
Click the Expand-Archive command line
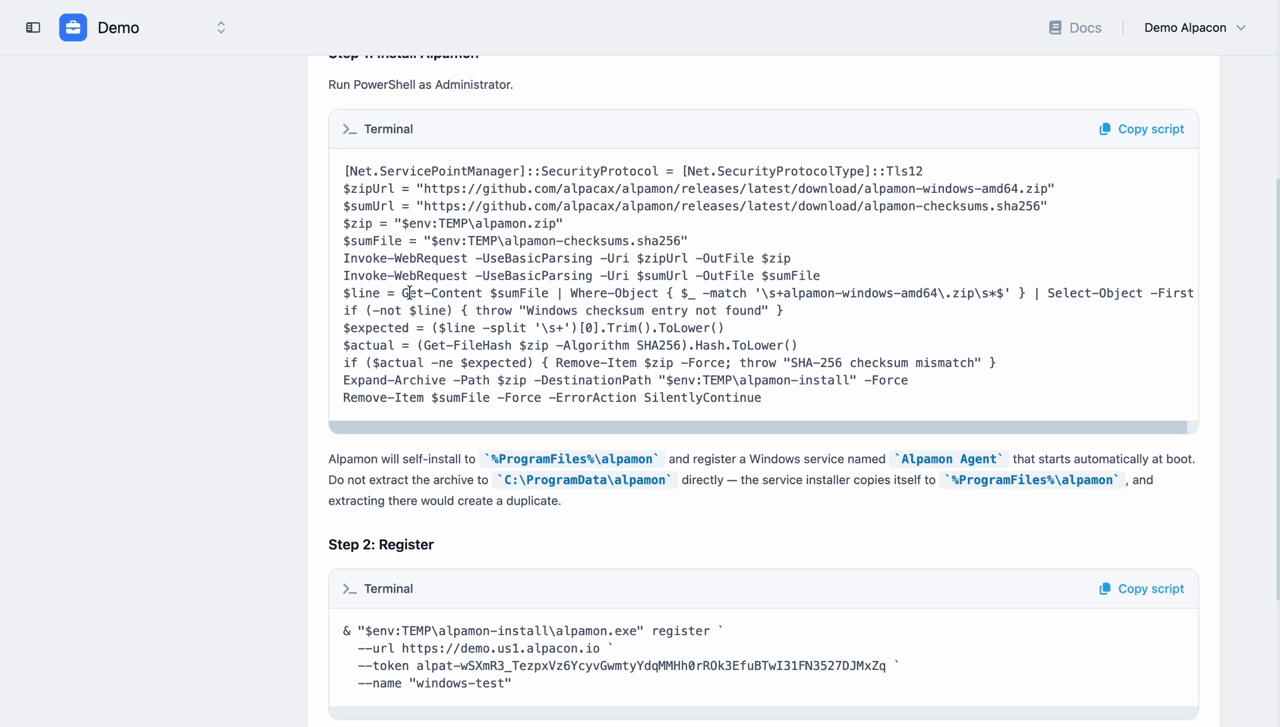click(x=626, y=380)
